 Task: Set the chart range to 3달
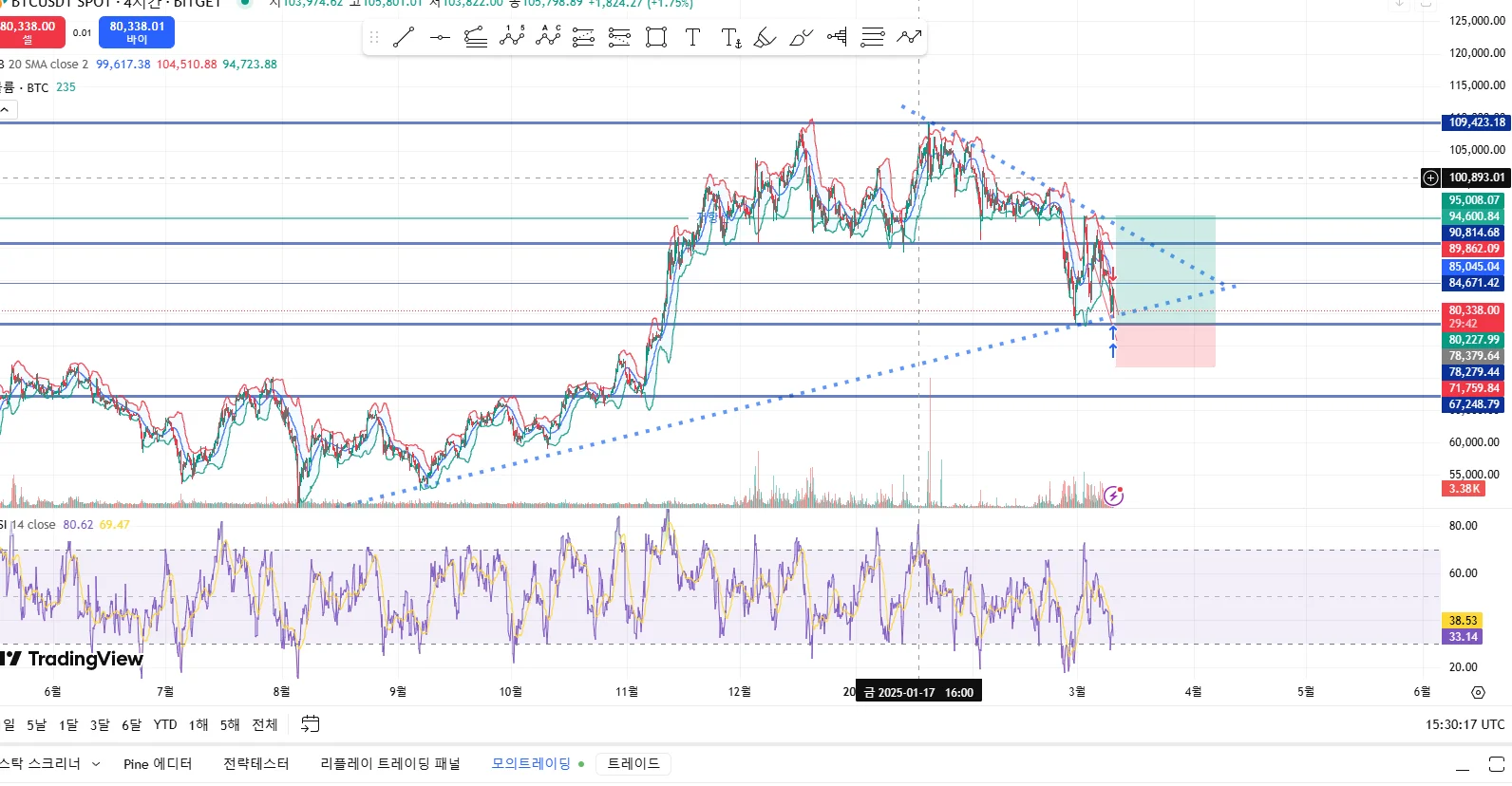(100, 725)
